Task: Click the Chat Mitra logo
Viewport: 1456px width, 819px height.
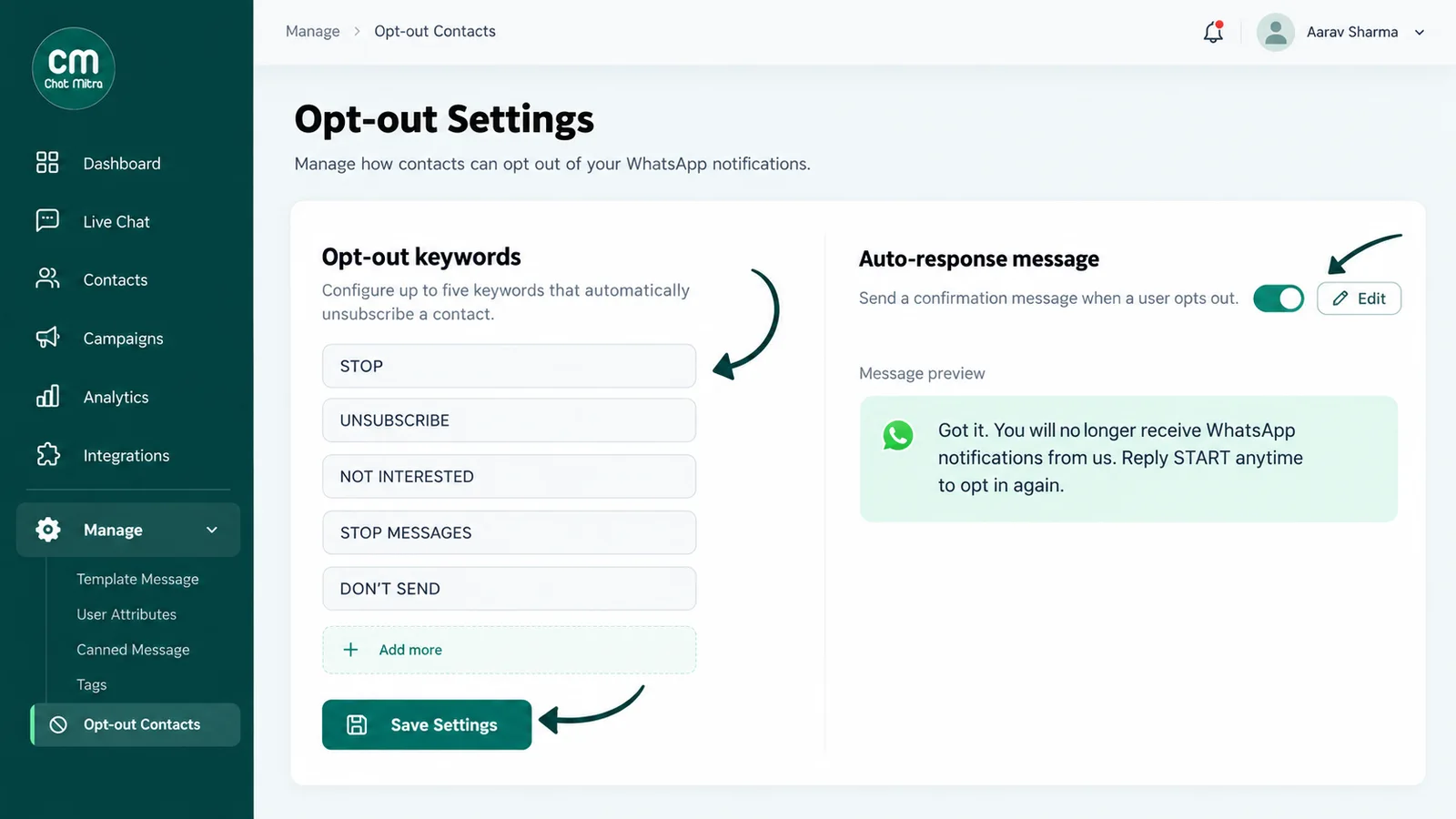Action: (74, 68)
